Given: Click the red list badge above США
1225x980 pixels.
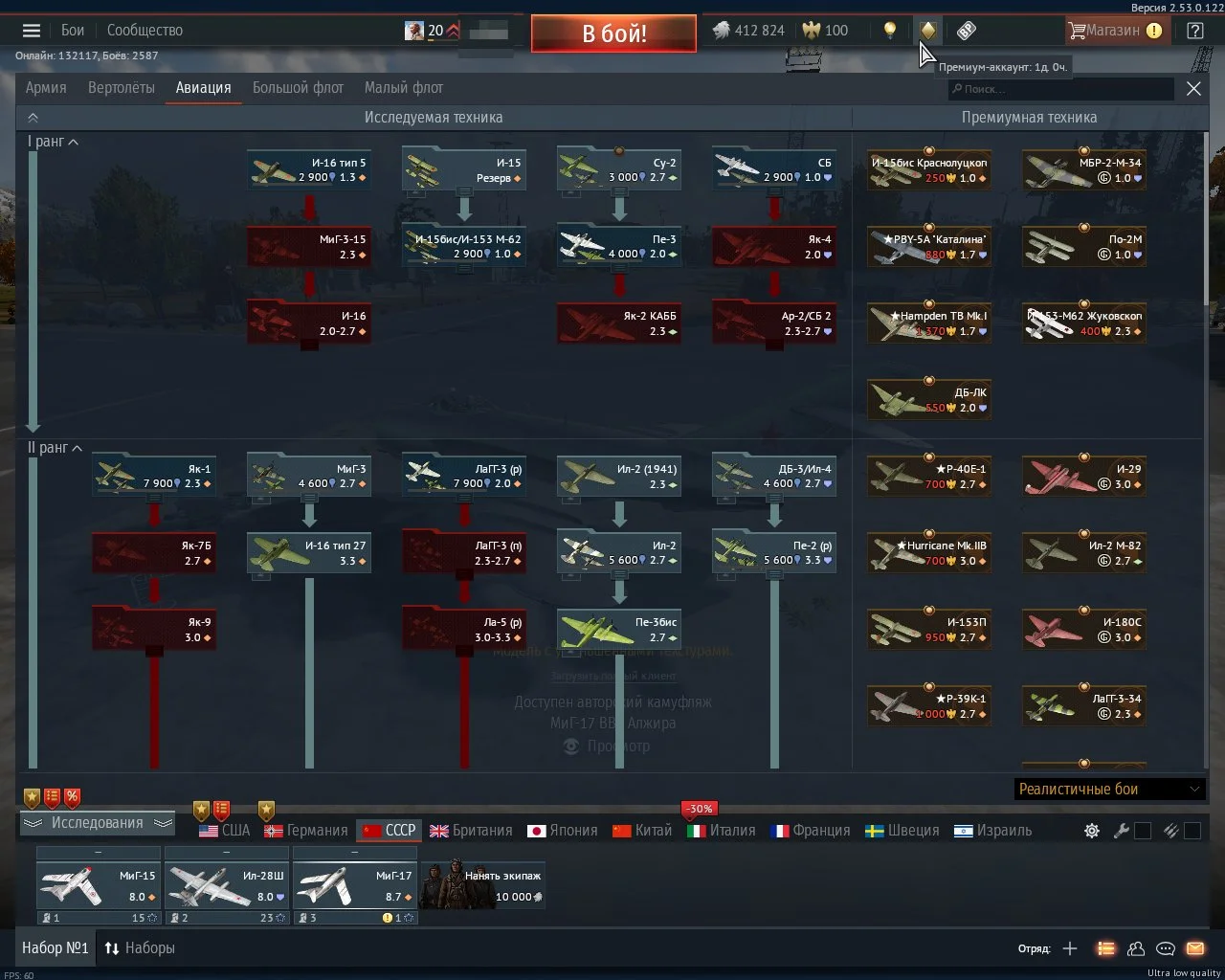Looking at the screenshot, I should click(221, 811).
